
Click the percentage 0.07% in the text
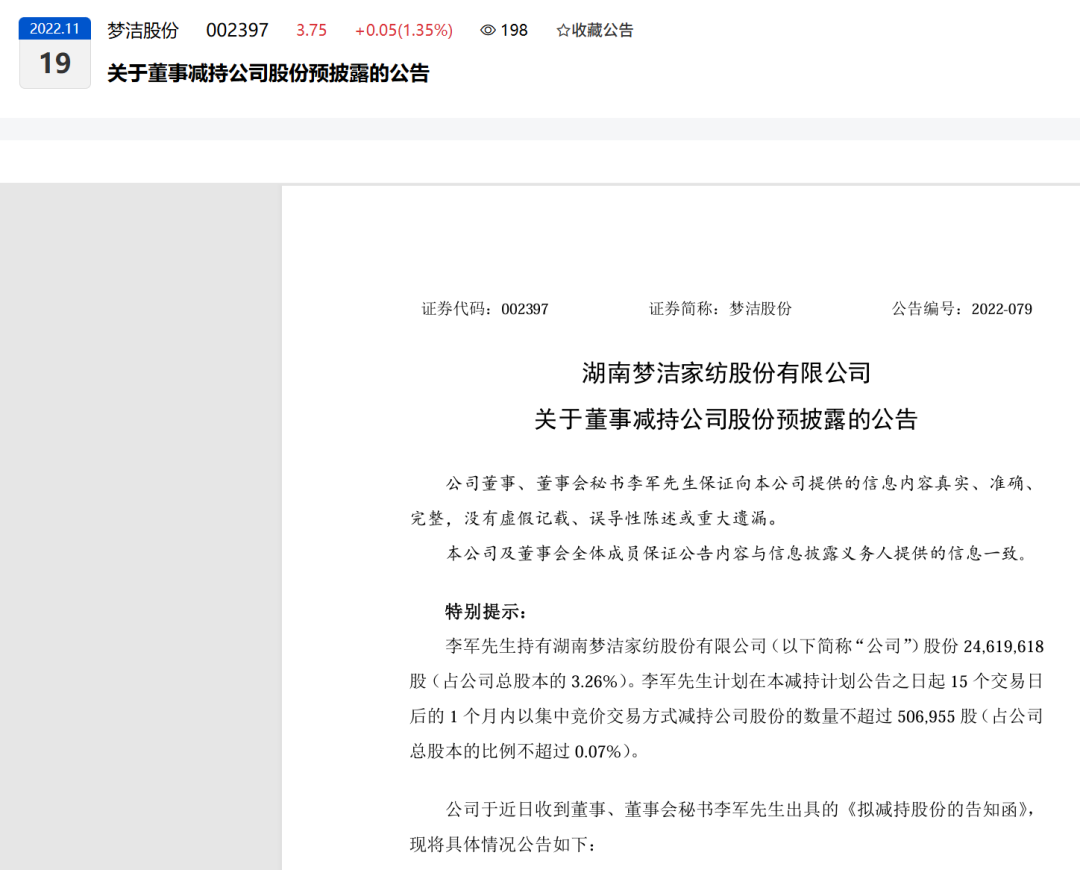point(599,752)
